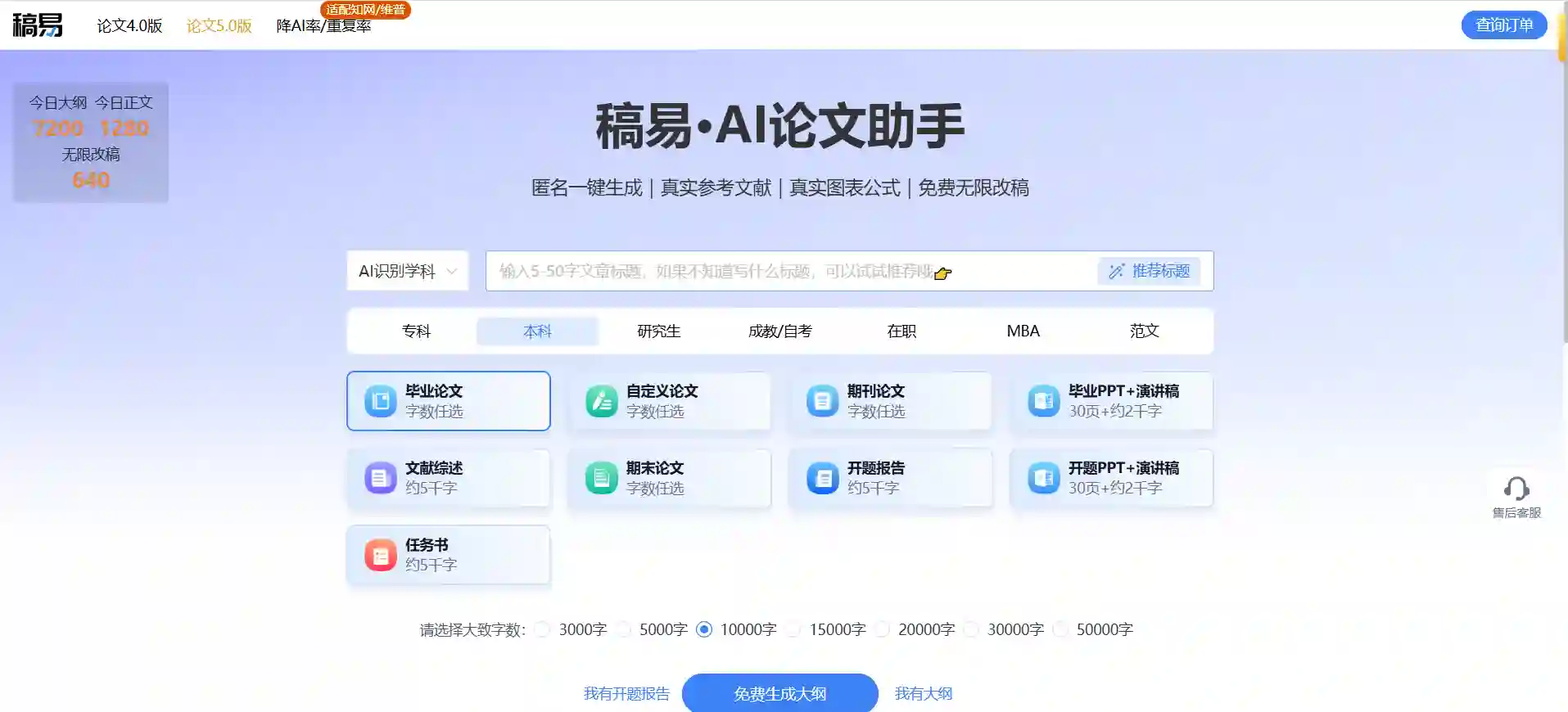Click the 任务书 red icon

click(380, 555)
